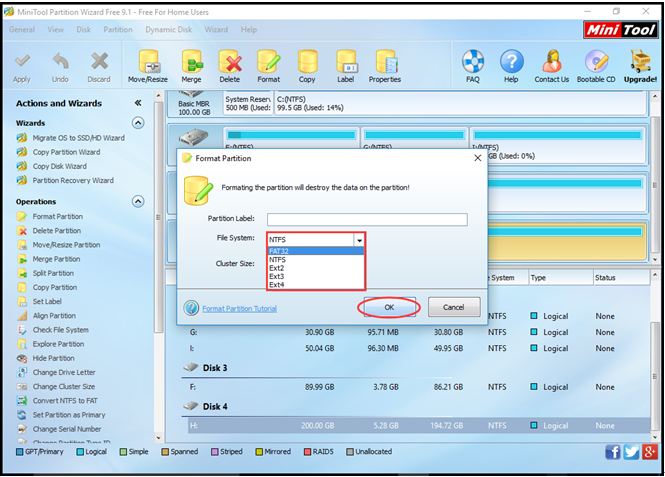Collapse the Operations section
Viewport: 665px width, 477px height.
[x=138, y=201]
